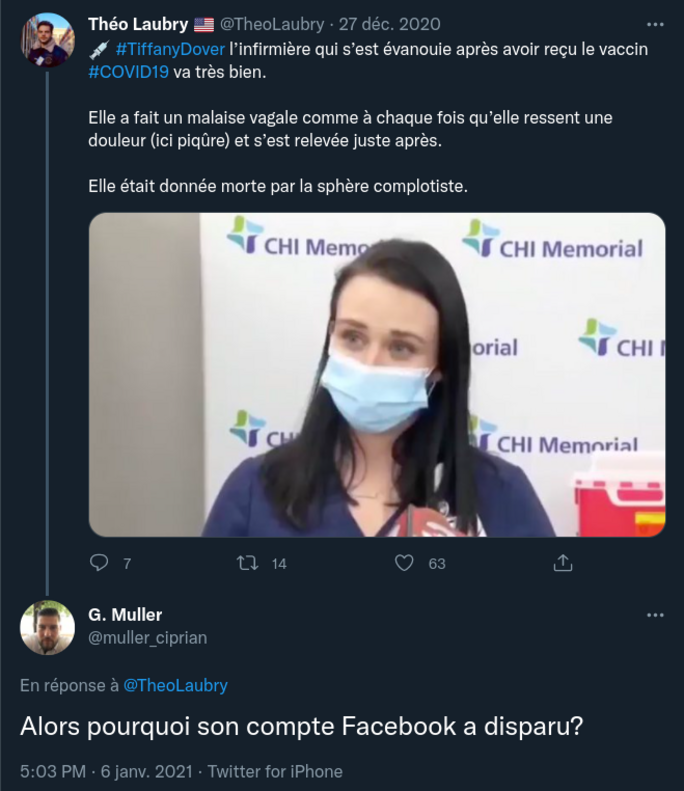This screenshot has width=684, height=791.
Task: Open the more options menu on Théo's tweet
Action: click(655, 25)
